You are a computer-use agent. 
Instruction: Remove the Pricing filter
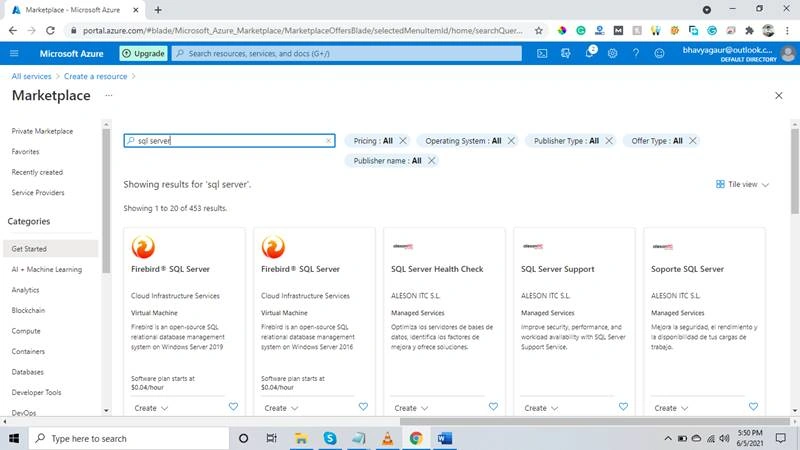[403, 141]
